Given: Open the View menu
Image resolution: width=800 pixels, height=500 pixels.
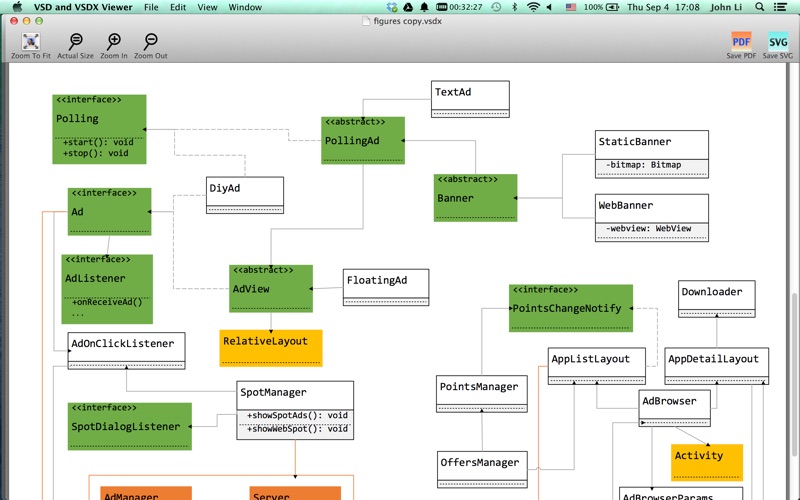Looking at the screenshot, I should (207, 7).
